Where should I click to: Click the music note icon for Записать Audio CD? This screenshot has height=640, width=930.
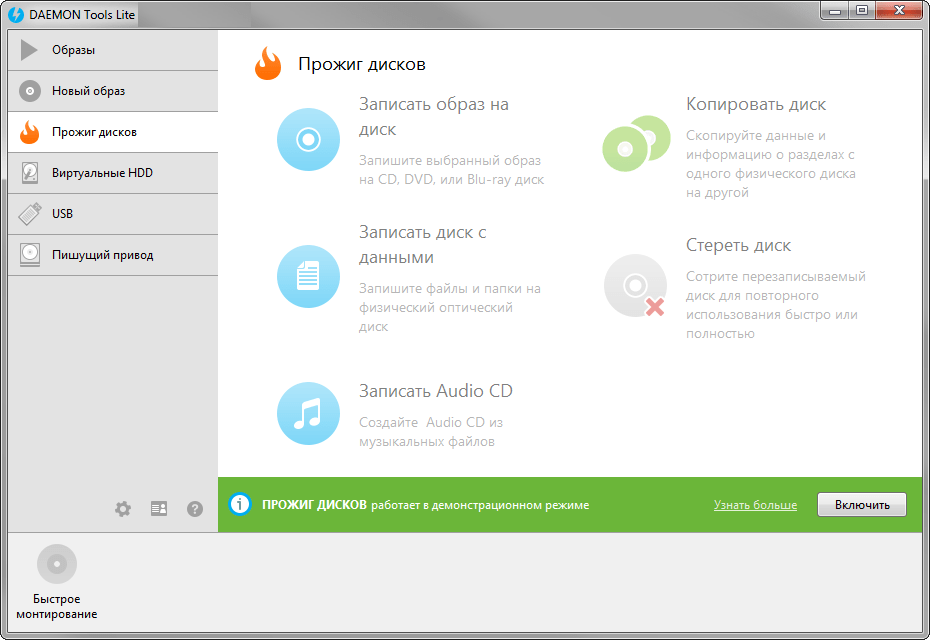[x=308, y=413]
